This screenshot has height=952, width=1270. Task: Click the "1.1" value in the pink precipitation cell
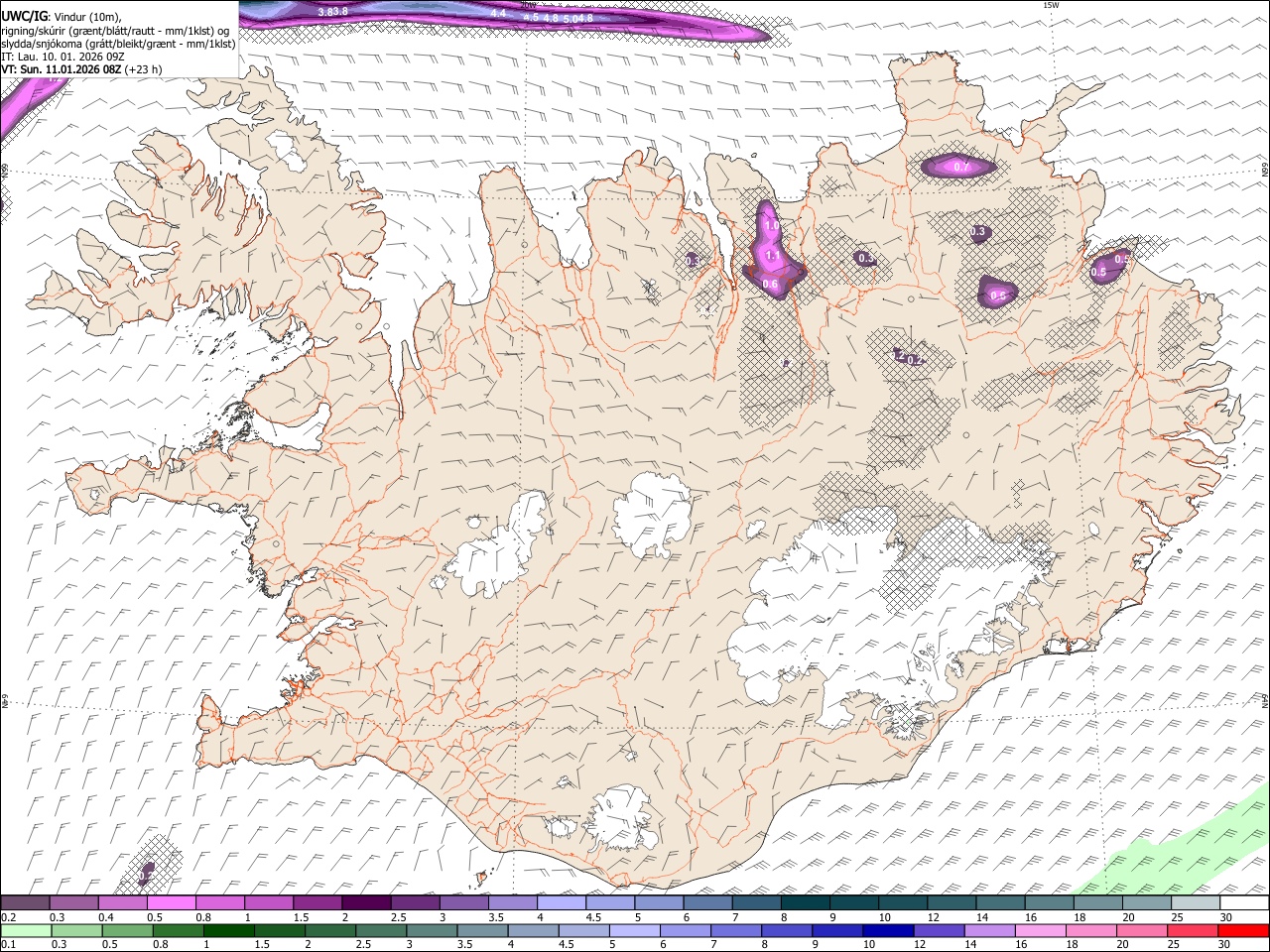coord(774,256)
